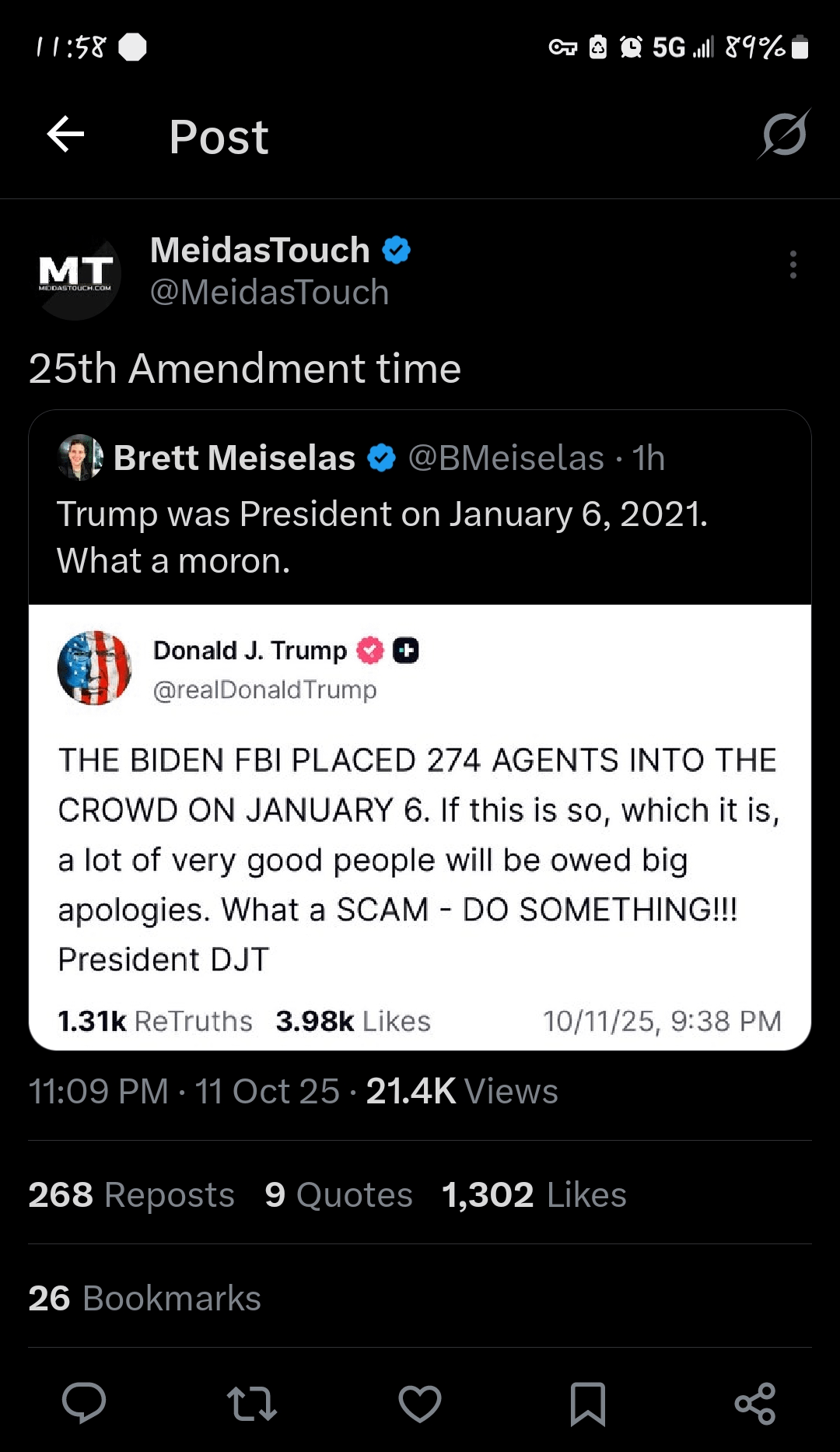Bookmark this post
The image size is (840, 1452).
point(588,1403)
